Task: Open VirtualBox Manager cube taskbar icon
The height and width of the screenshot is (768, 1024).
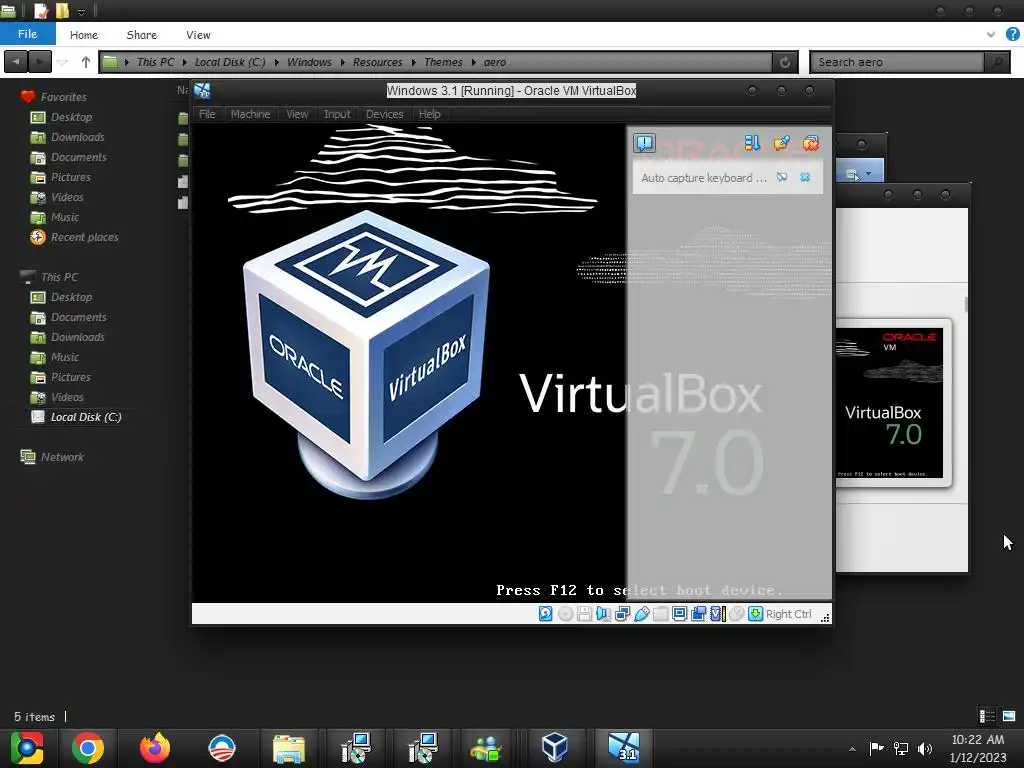Action: 554,748
